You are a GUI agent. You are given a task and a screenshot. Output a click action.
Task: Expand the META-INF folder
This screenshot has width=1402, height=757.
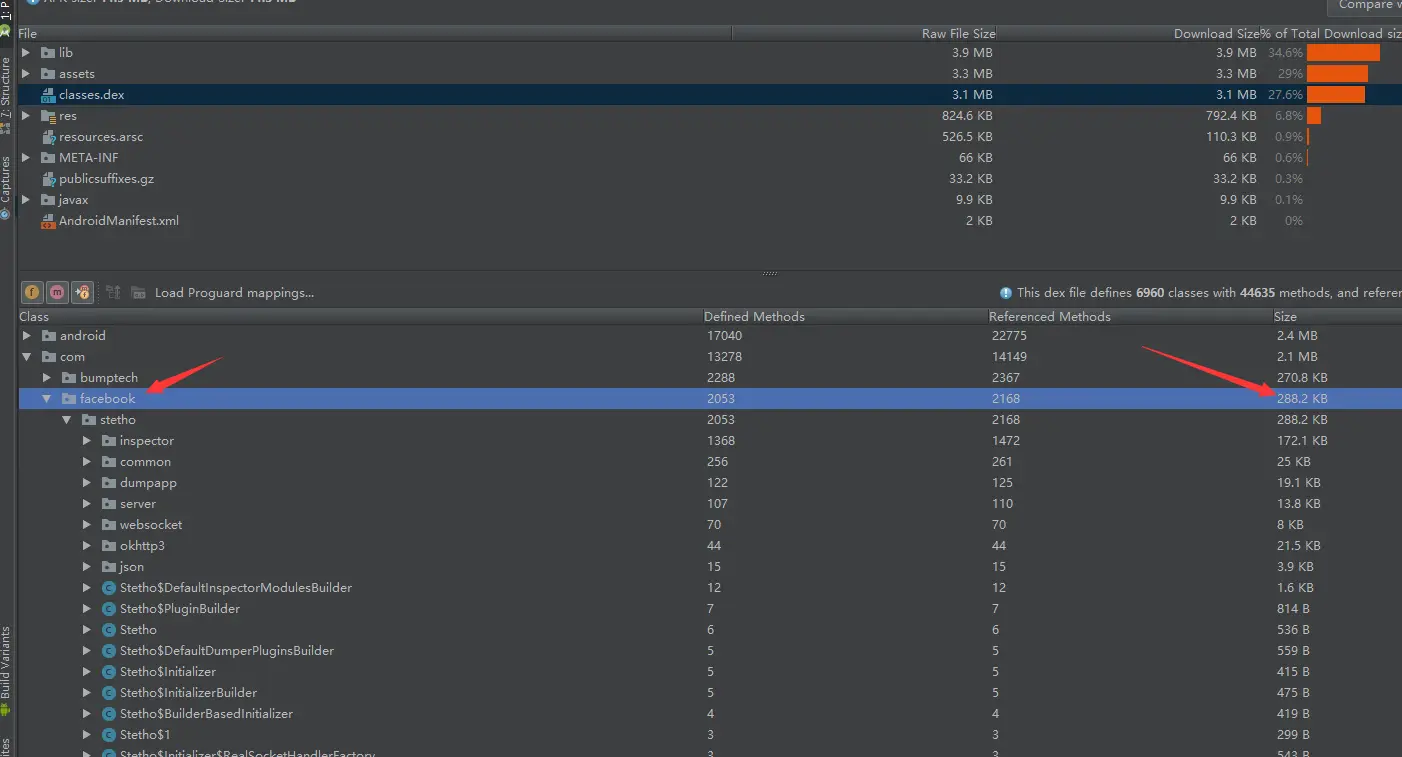pyautogui.click(x=26, y=157)
